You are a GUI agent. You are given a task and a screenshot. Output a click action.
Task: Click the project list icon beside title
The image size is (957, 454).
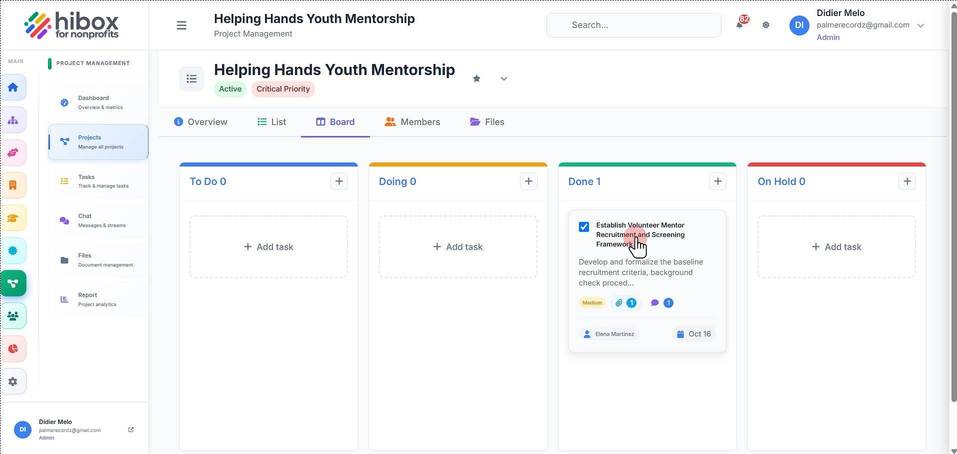tap(192, 79)
